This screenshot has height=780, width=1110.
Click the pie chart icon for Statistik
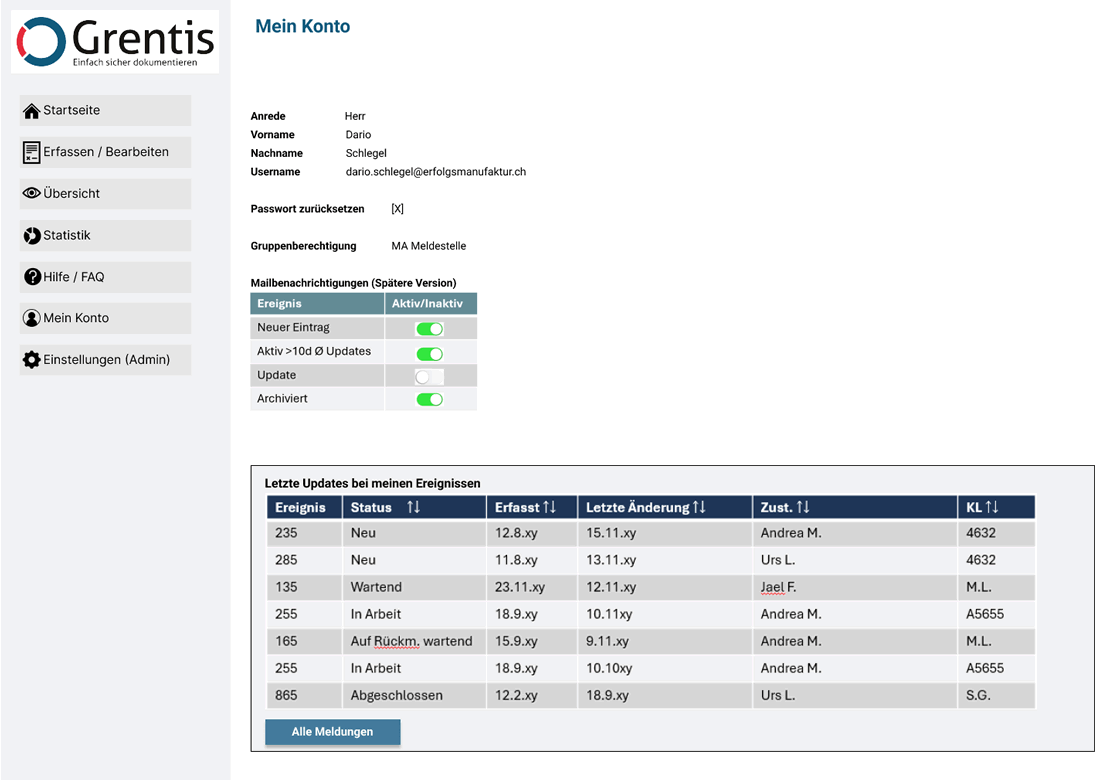[x=32, y=236]
